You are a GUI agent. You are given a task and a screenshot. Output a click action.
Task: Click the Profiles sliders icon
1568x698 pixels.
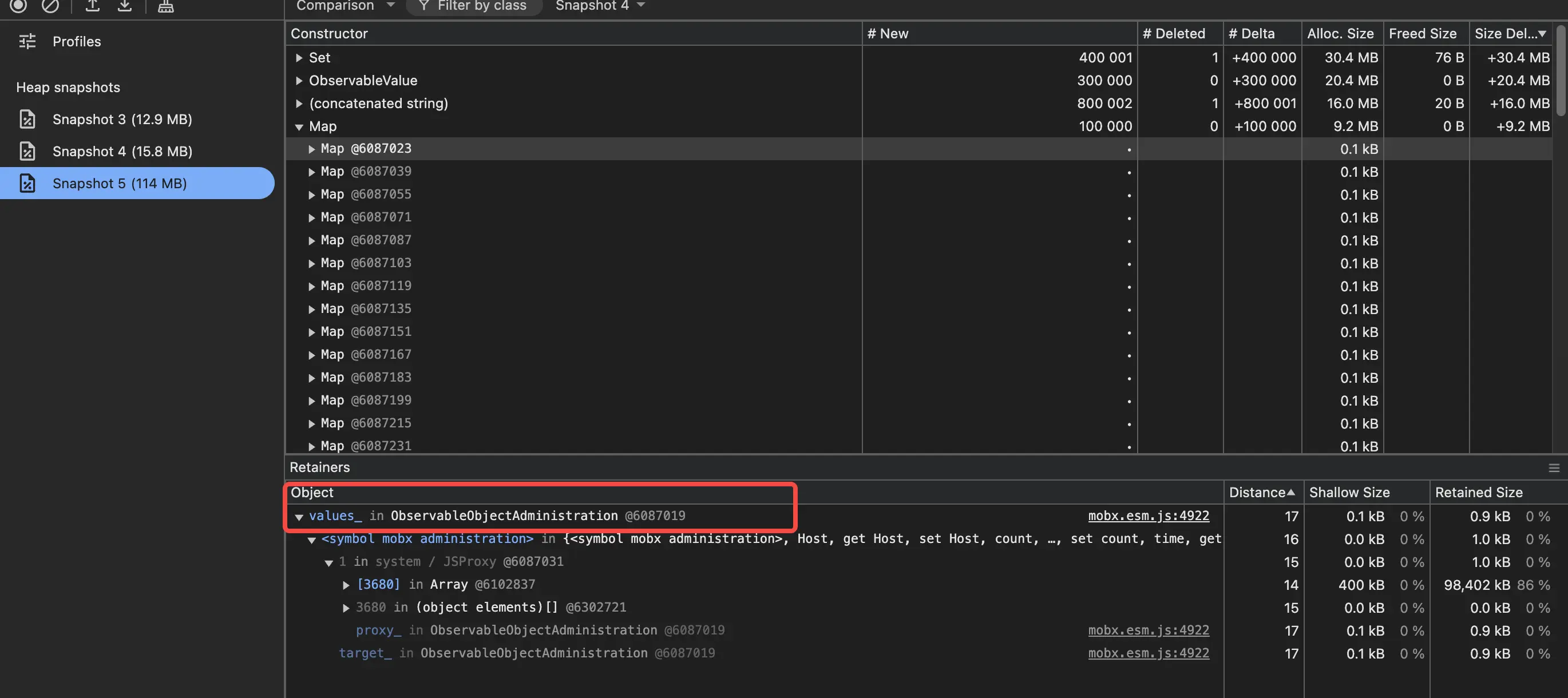click(27, 41)
